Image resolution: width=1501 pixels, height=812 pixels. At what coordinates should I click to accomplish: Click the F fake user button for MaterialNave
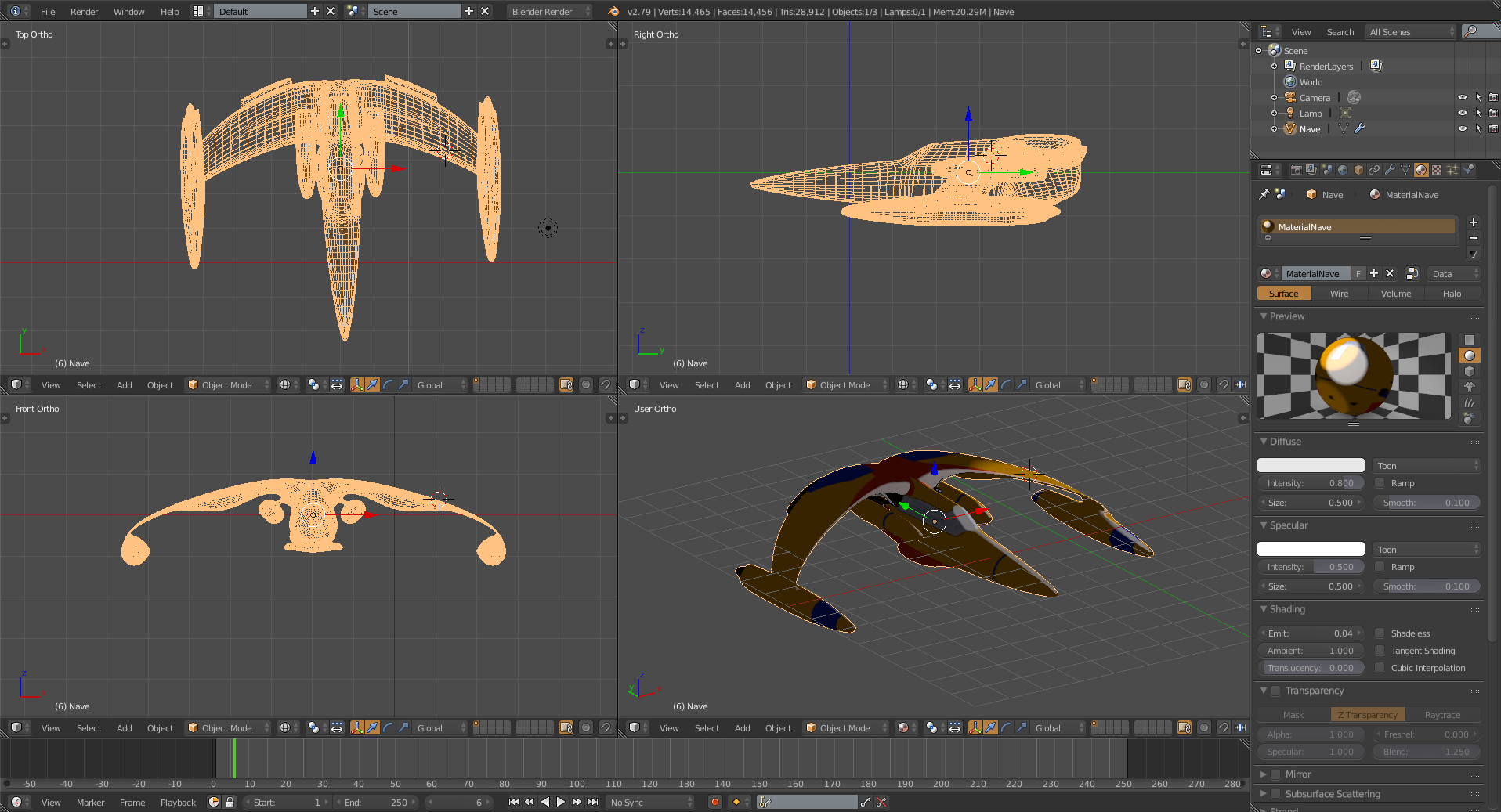pyautogui.click(x=1358, y=274)
